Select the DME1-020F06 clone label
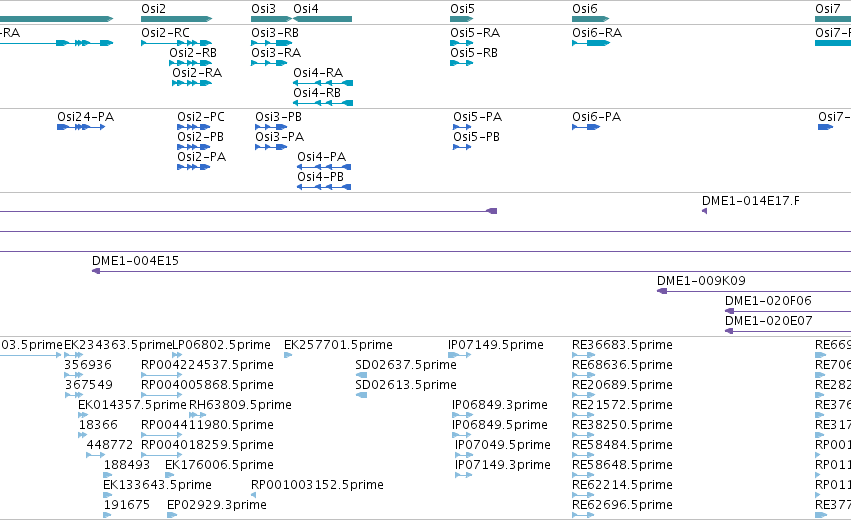Viewport: 851px width, 520px height. pos(769,301)
